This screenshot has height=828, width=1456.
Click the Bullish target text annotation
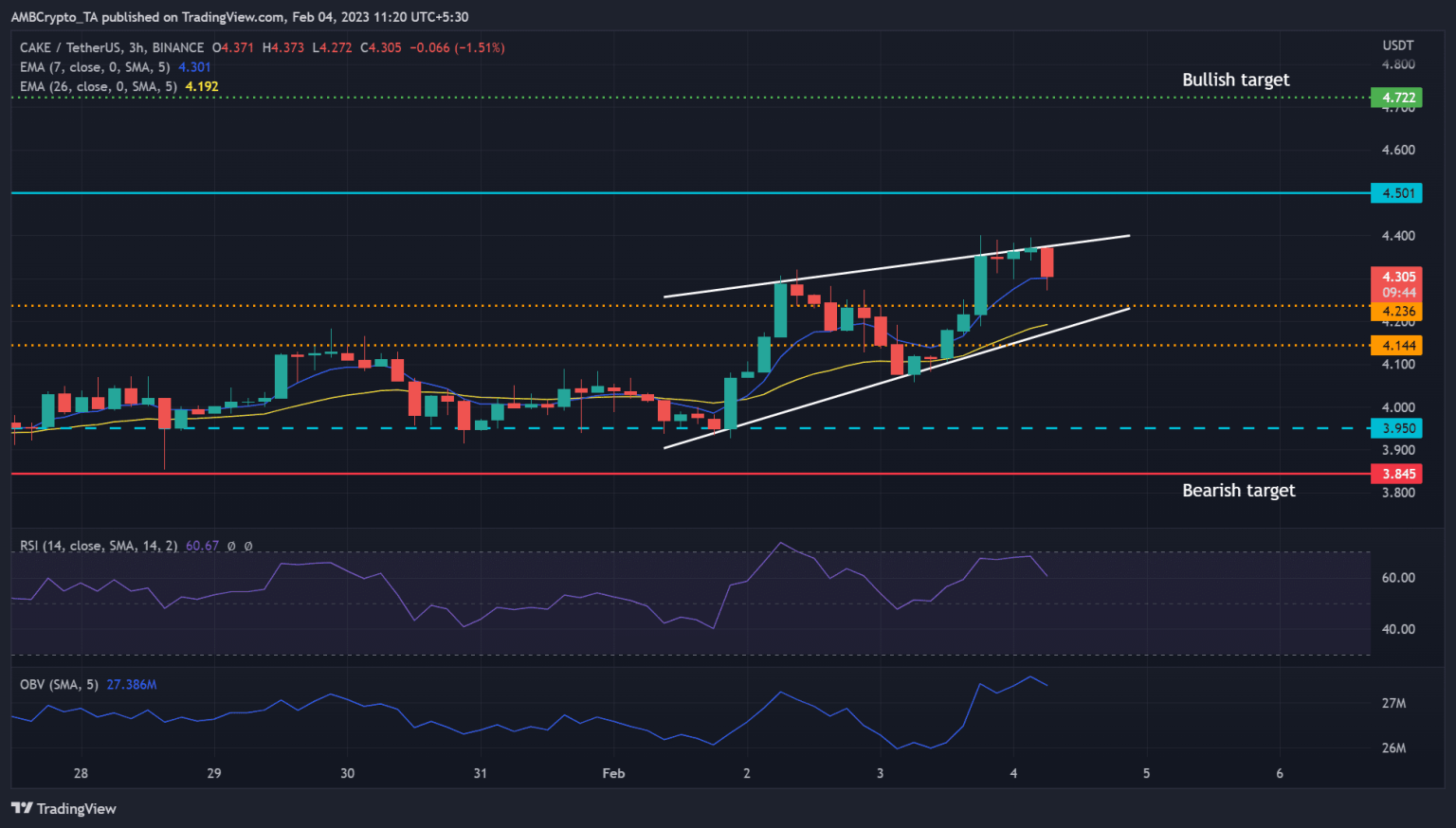1235,80
